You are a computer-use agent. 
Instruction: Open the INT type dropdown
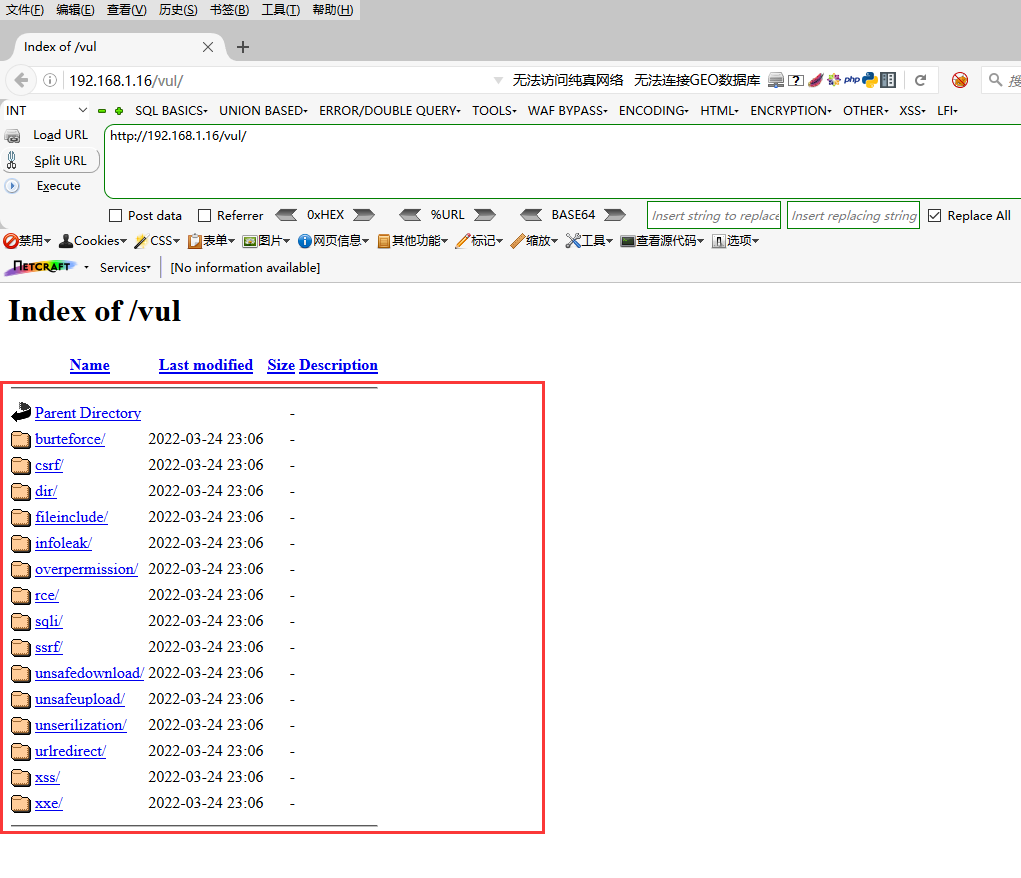[46, 111]
